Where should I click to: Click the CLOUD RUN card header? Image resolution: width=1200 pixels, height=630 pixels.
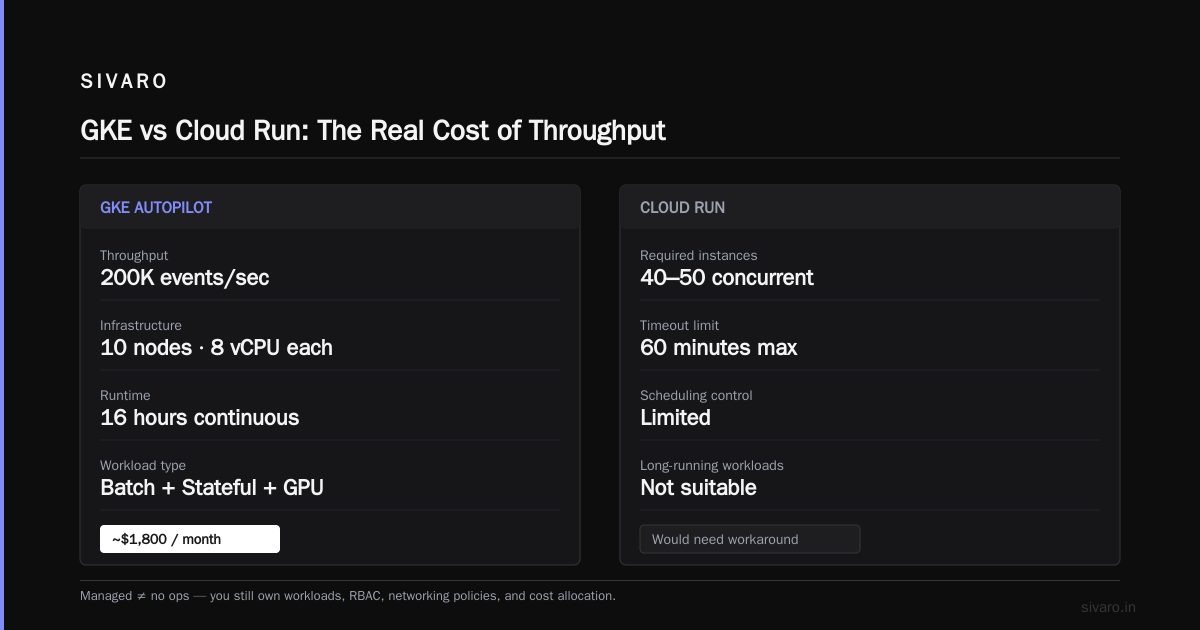(x=870, y=207)
